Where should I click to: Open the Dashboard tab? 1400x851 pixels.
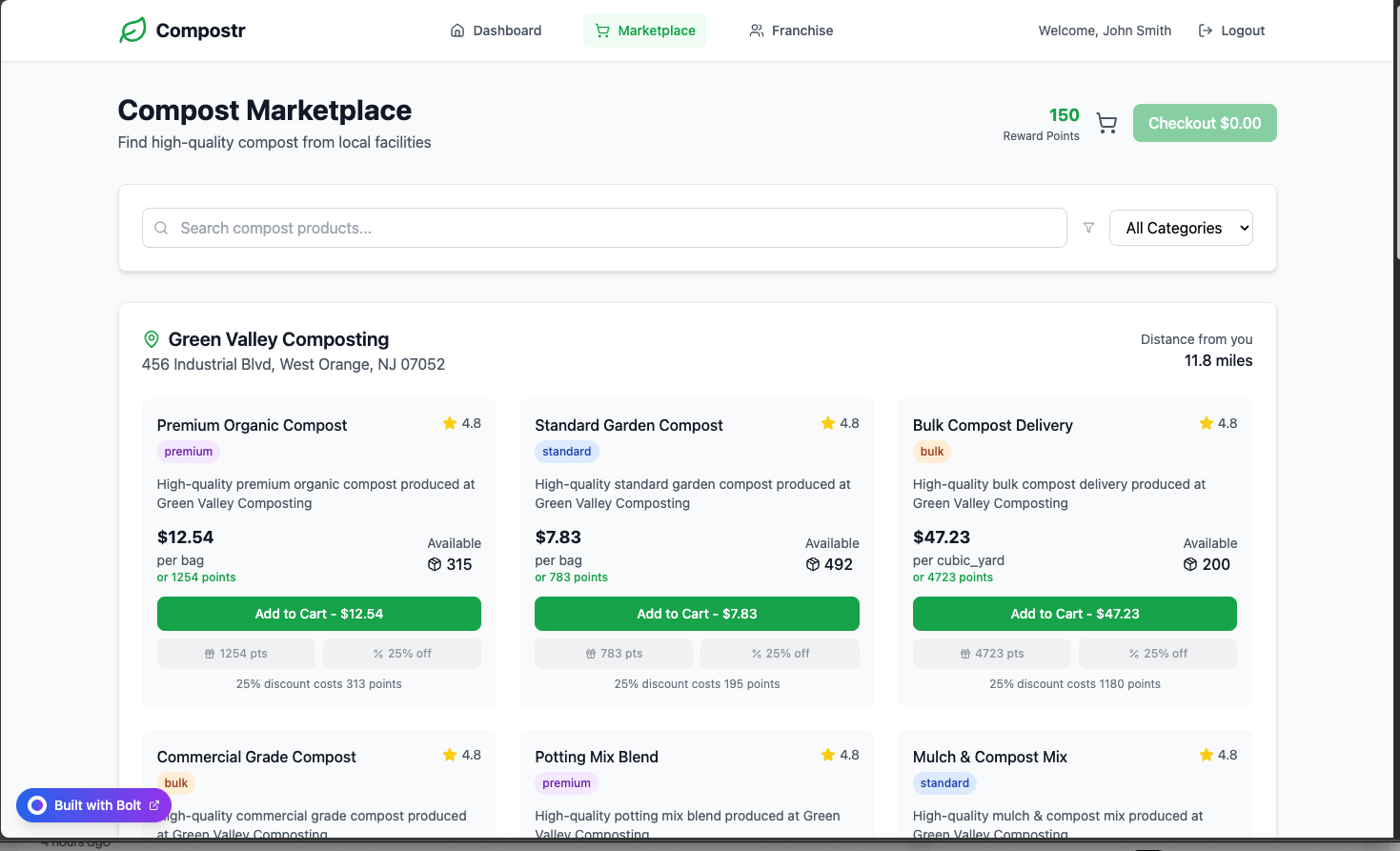tap(496, 30)
